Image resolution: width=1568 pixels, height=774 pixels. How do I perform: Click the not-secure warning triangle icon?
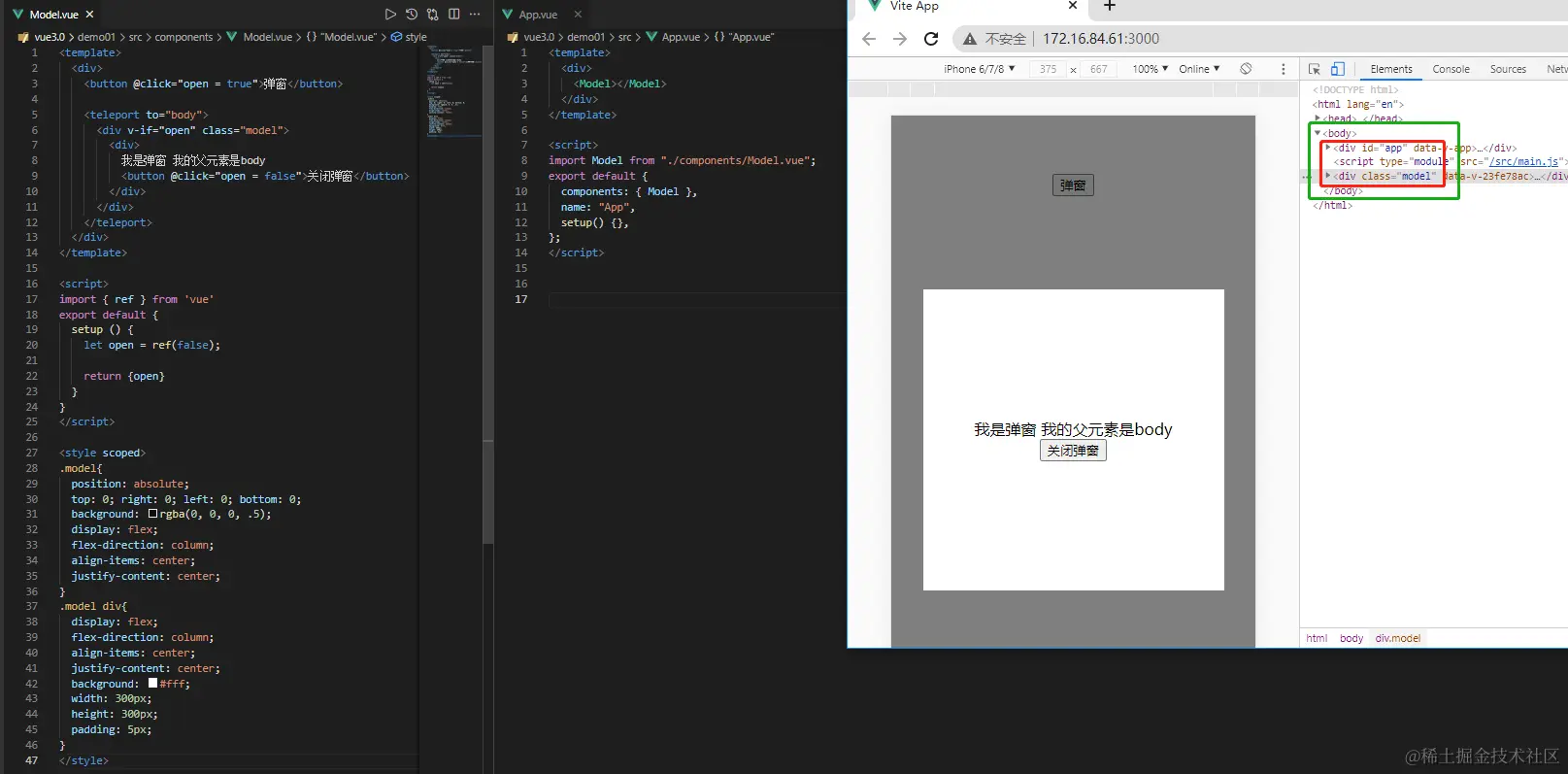point(969,39)
